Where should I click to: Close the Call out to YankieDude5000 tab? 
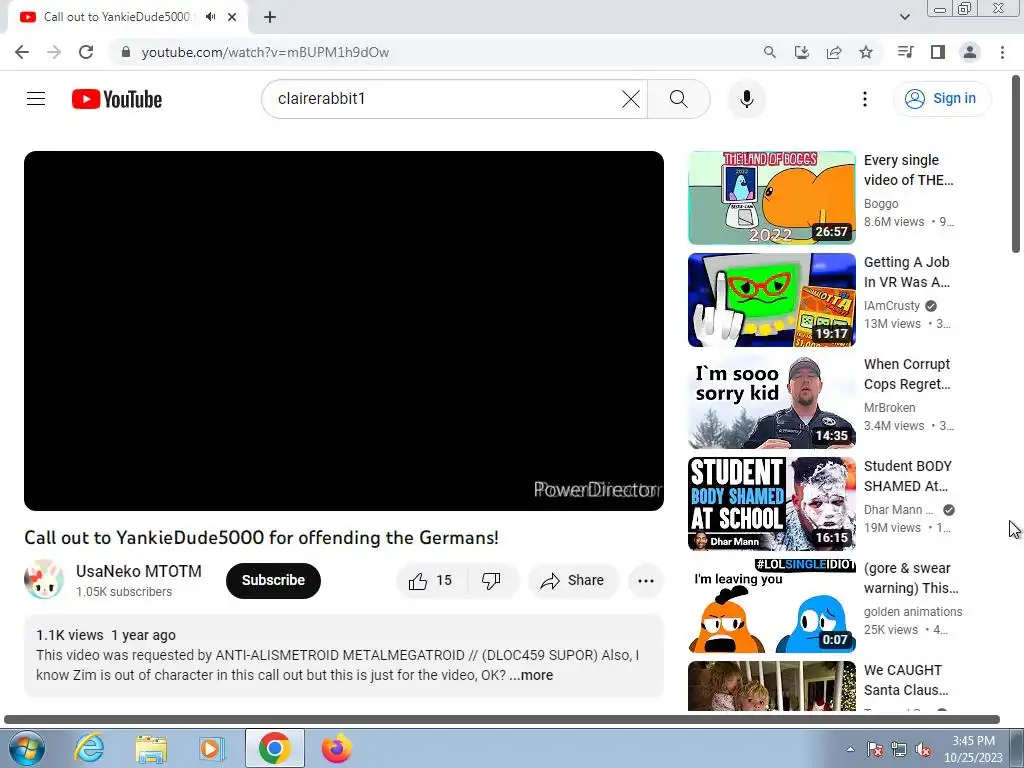[232, 17]
